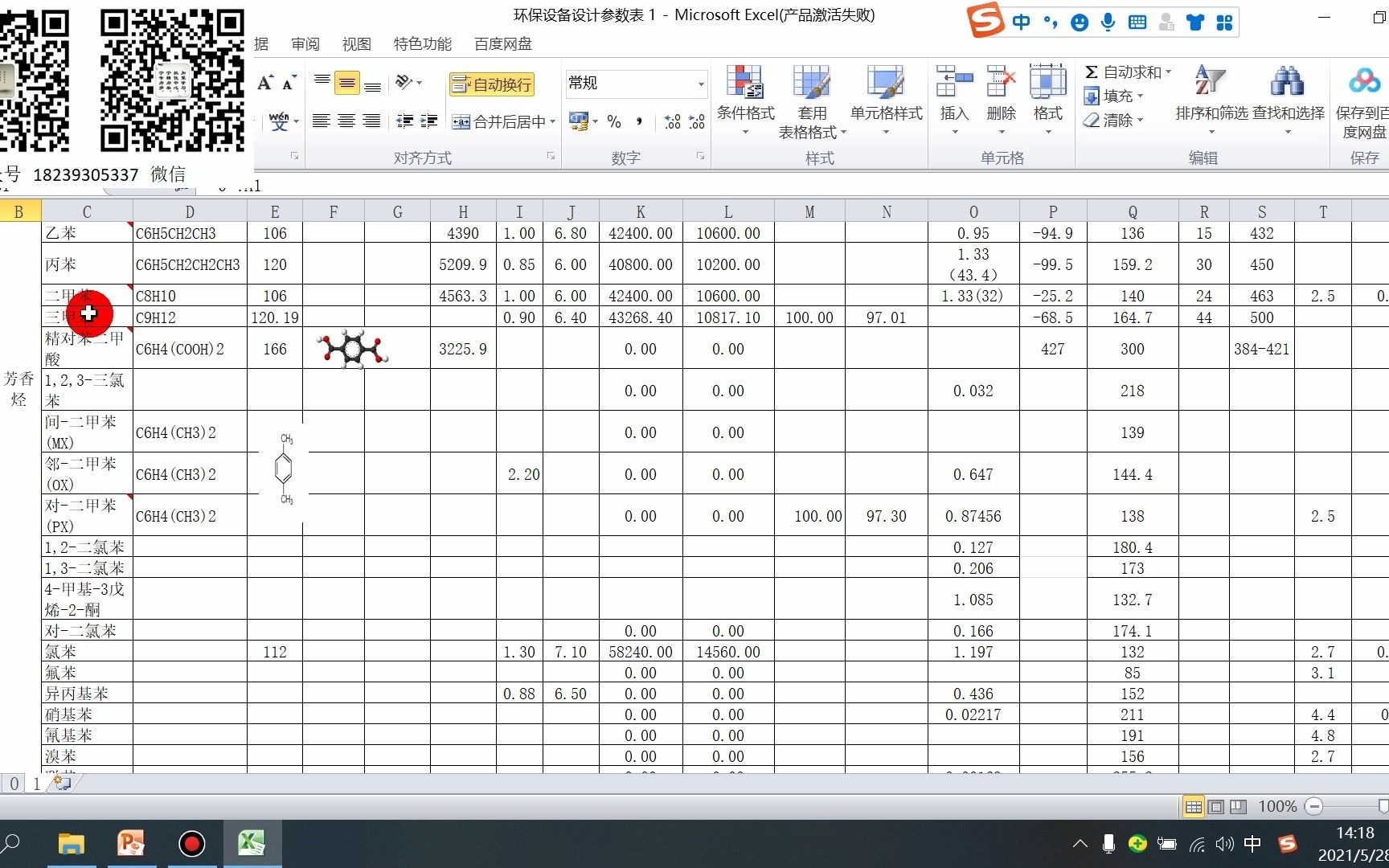Open 查找和选择 find and select
This screenshot has width=1389, height=868.
coord(1288,100)
